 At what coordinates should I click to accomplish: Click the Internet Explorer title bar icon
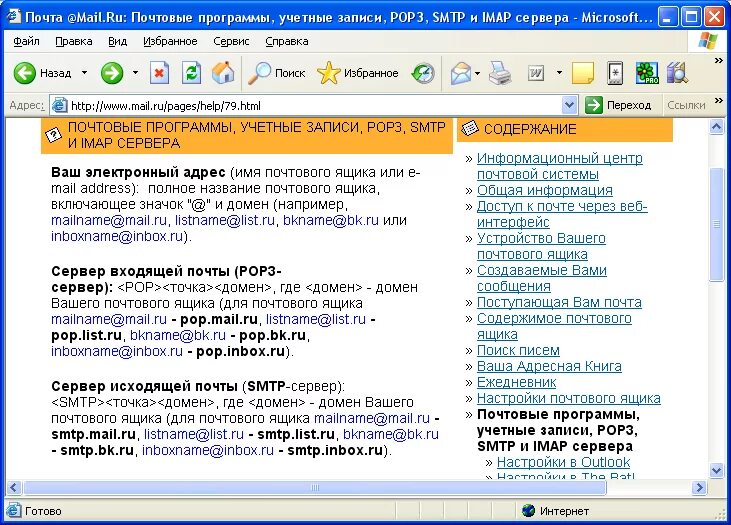(x=14, y=16)
